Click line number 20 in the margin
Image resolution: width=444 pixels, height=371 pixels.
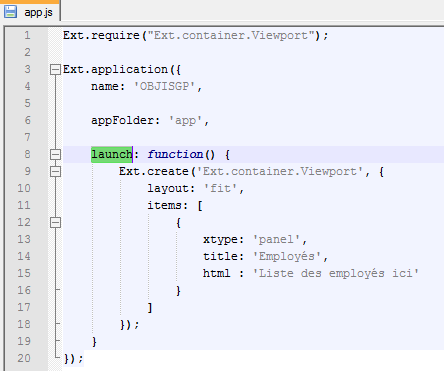point(24,358)
